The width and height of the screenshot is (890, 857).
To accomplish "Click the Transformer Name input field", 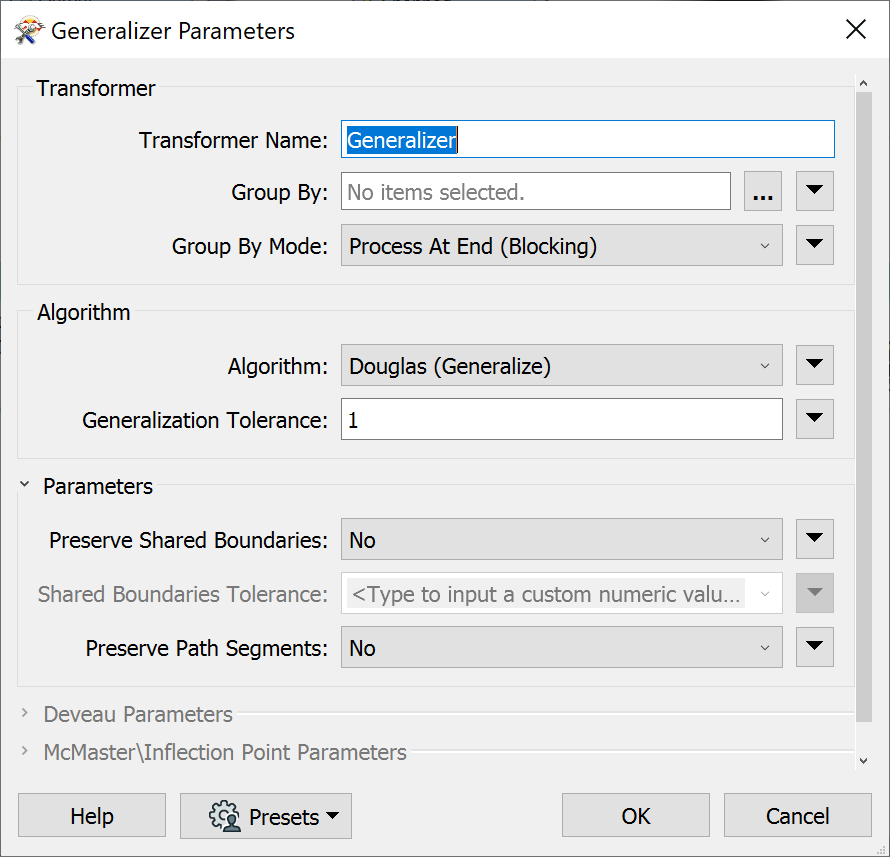I will click(588, 140).
